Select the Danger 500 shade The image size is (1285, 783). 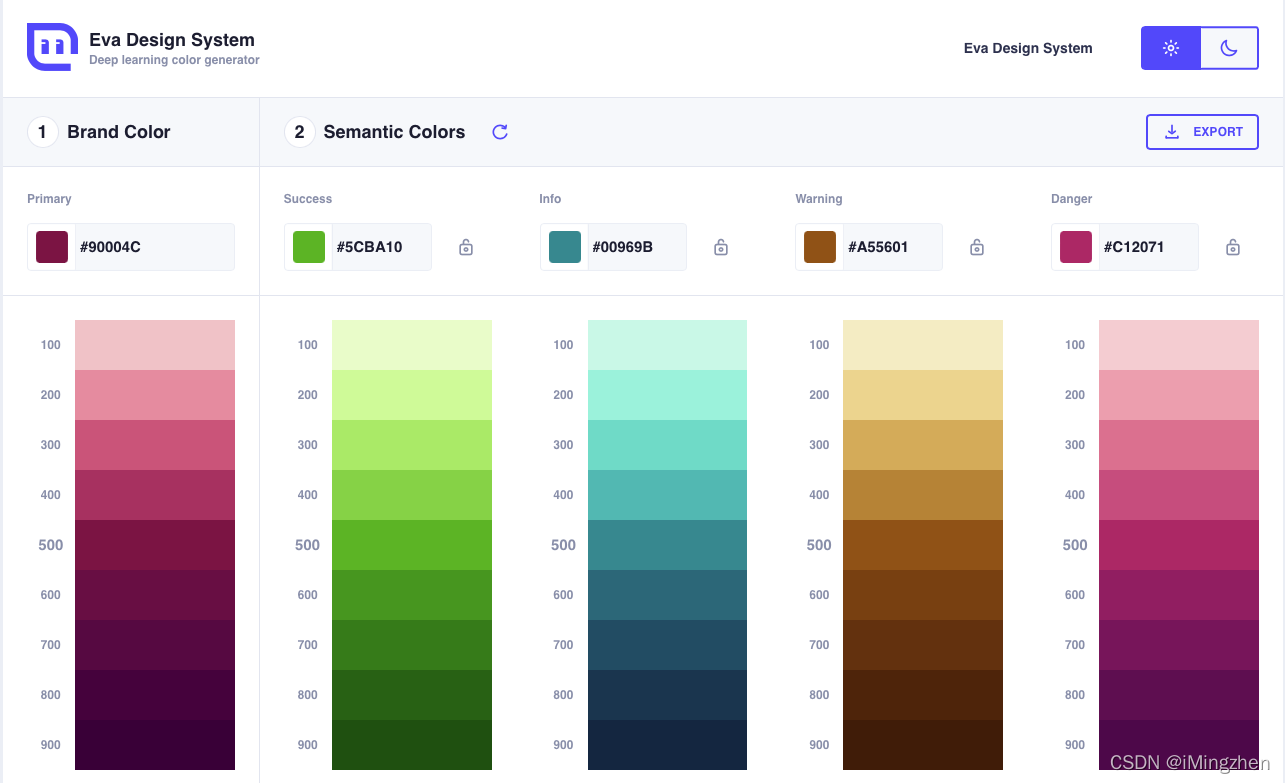point(1179,545)
